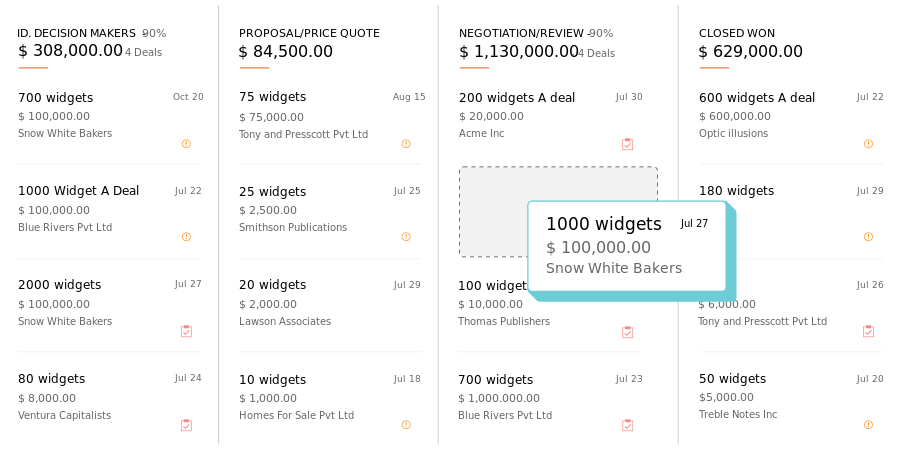Click the empty dashed drop placeholder
This screenshot has height=450, width=900.
click(493, 212)
